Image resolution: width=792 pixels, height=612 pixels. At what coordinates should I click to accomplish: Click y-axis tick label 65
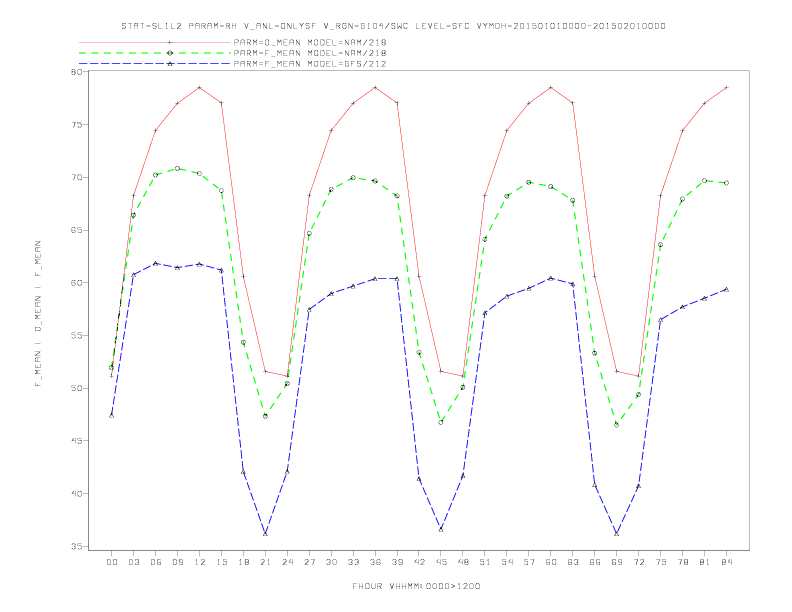point(76,230)
